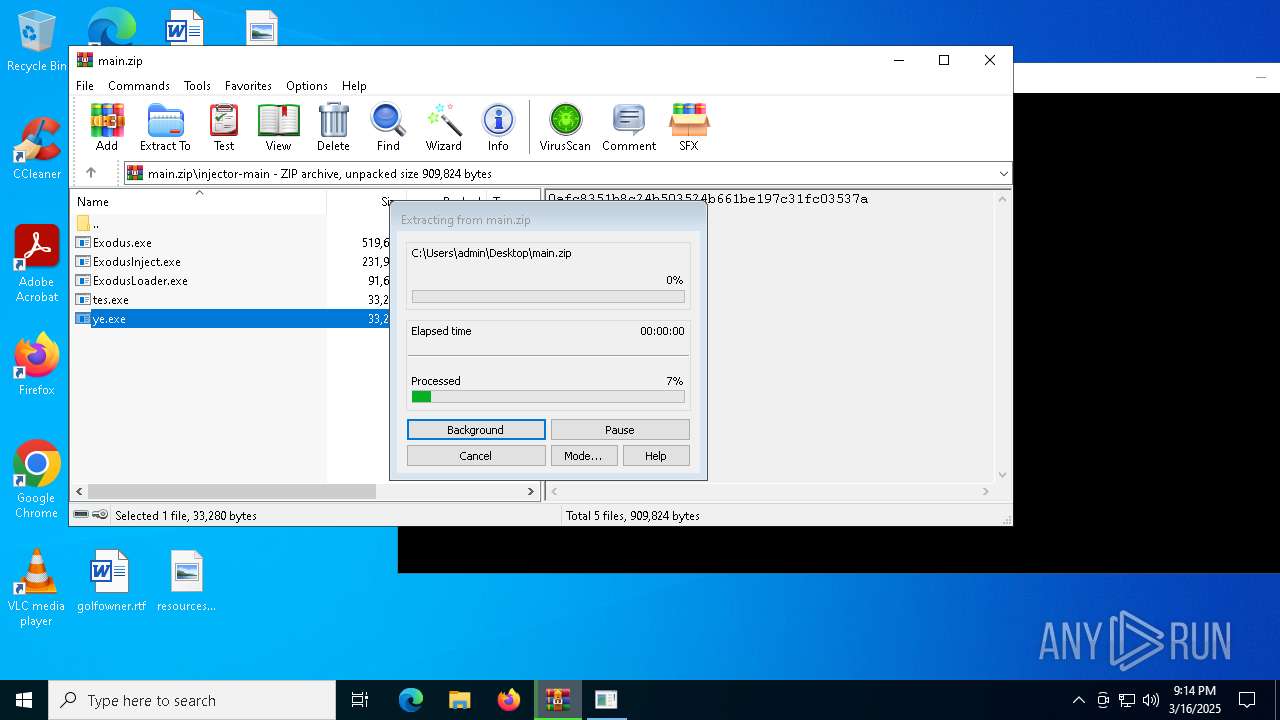Click right arrow of file list scrollbar

tap(531, 492)
